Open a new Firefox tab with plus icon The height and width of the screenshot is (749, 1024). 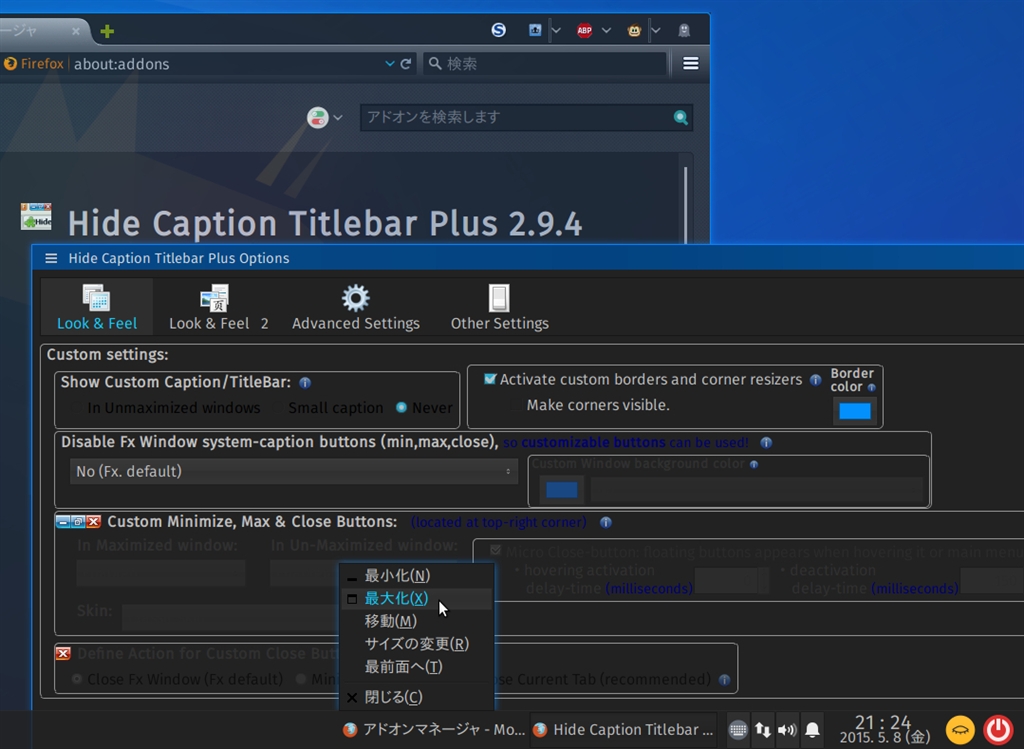point(107,31)
